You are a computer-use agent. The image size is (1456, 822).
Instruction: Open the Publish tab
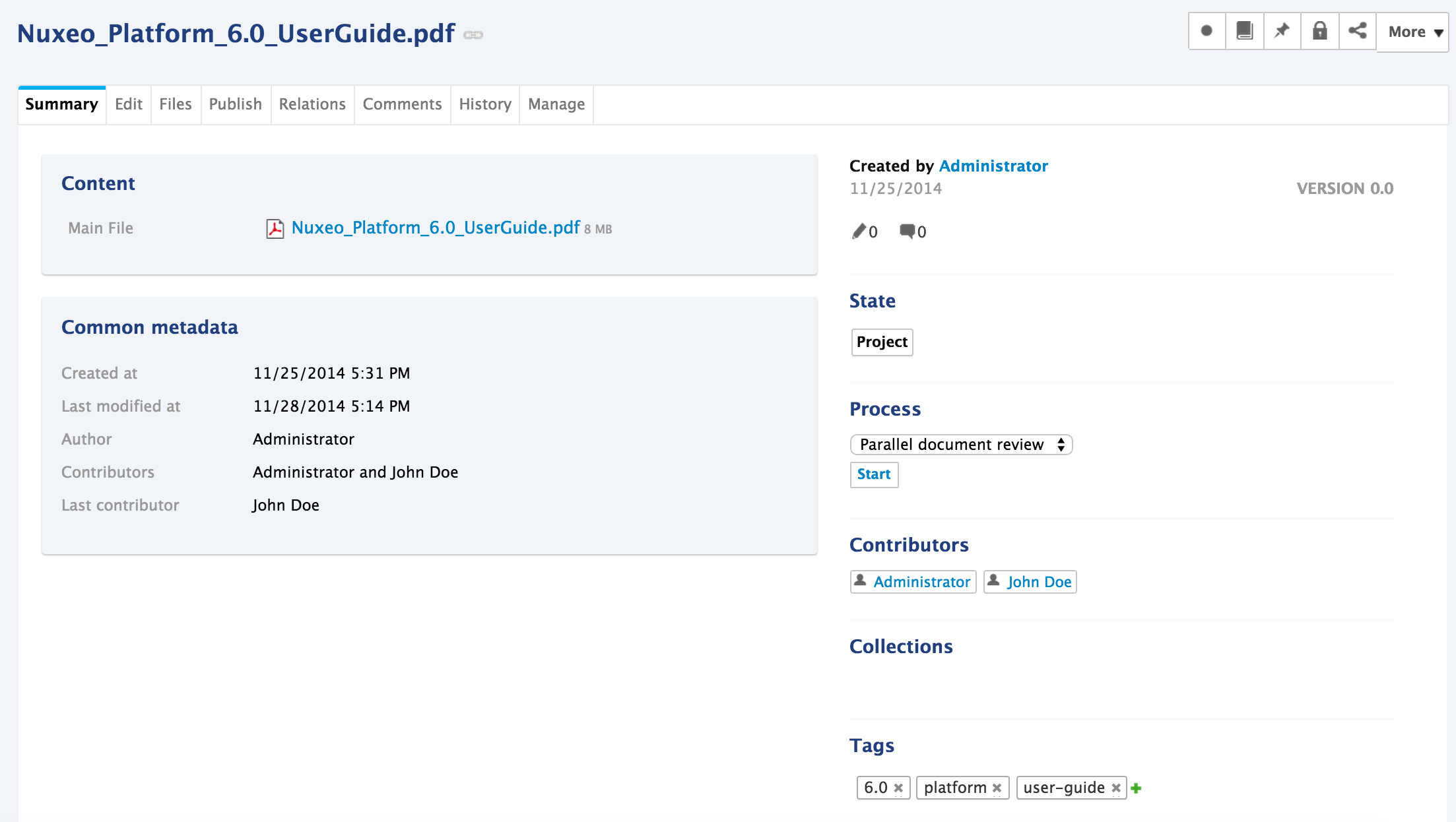coord(236,104)
